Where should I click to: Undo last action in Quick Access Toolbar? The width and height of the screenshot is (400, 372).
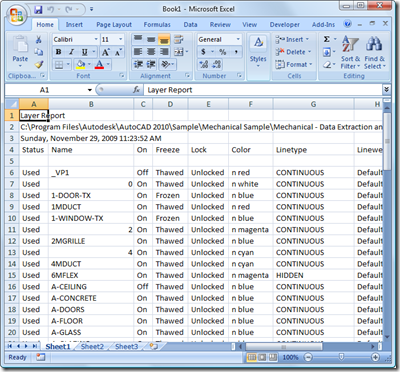pyautogui.click(x=51, y=9)
